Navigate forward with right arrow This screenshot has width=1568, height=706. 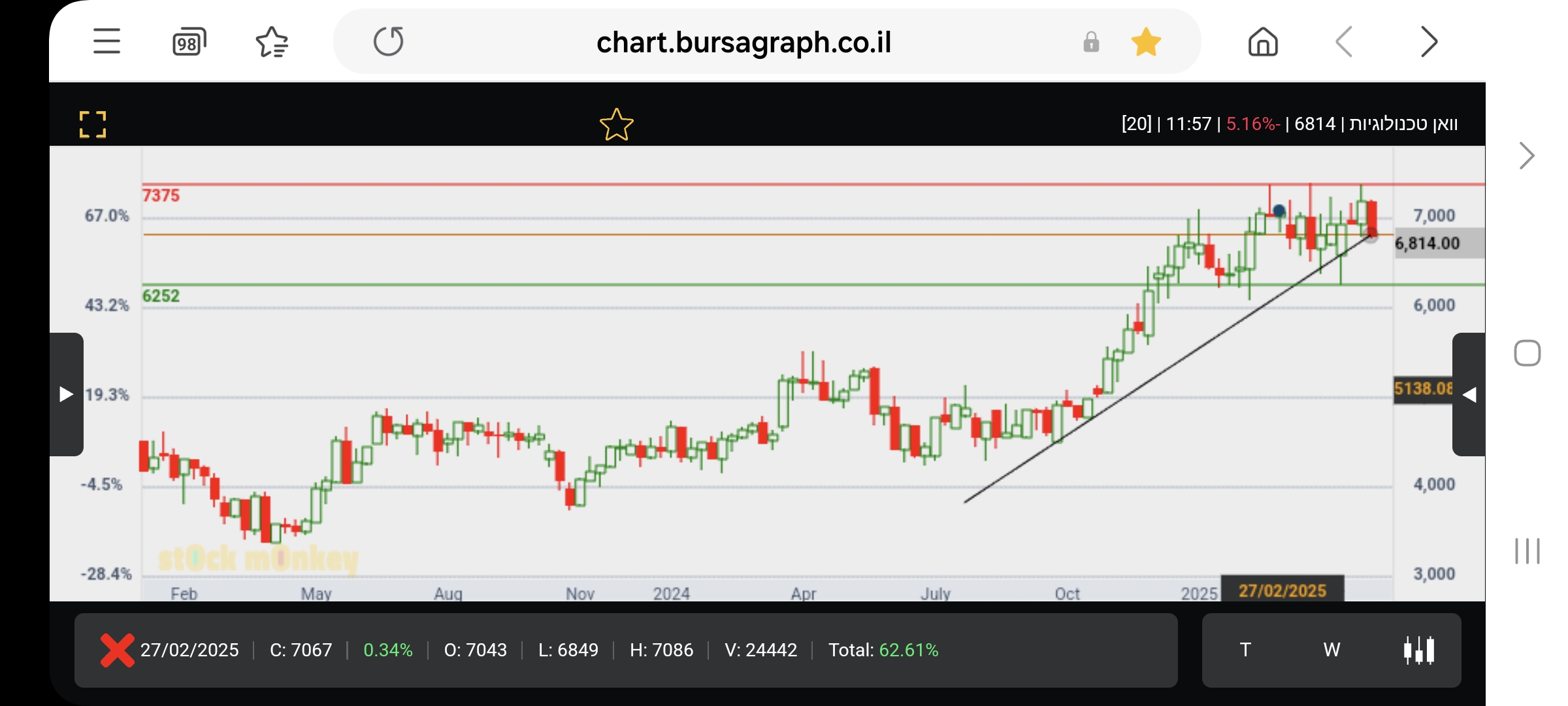pos(1429,42)
